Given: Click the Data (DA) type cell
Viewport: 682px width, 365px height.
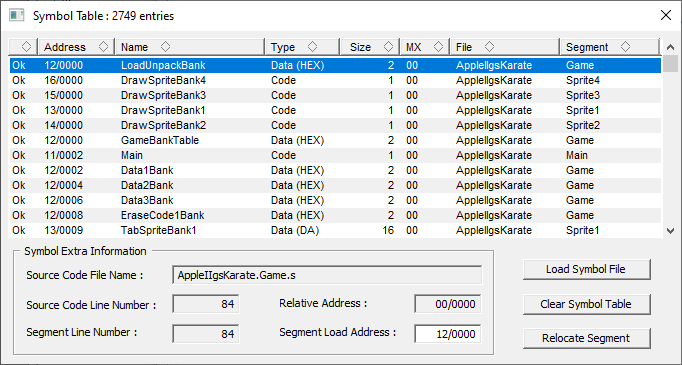Looking at the screenshot, I should [295, 231].
